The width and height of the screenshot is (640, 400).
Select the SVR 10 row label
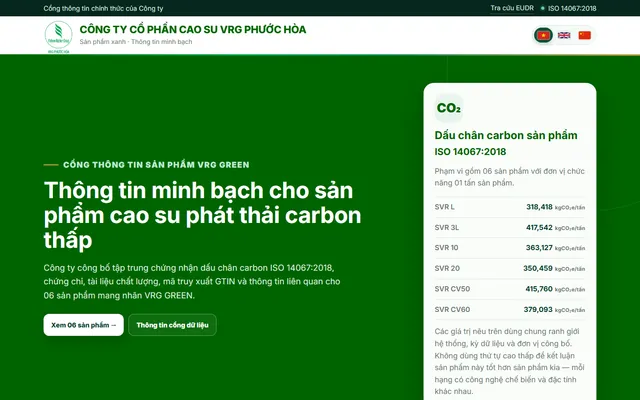446,248
